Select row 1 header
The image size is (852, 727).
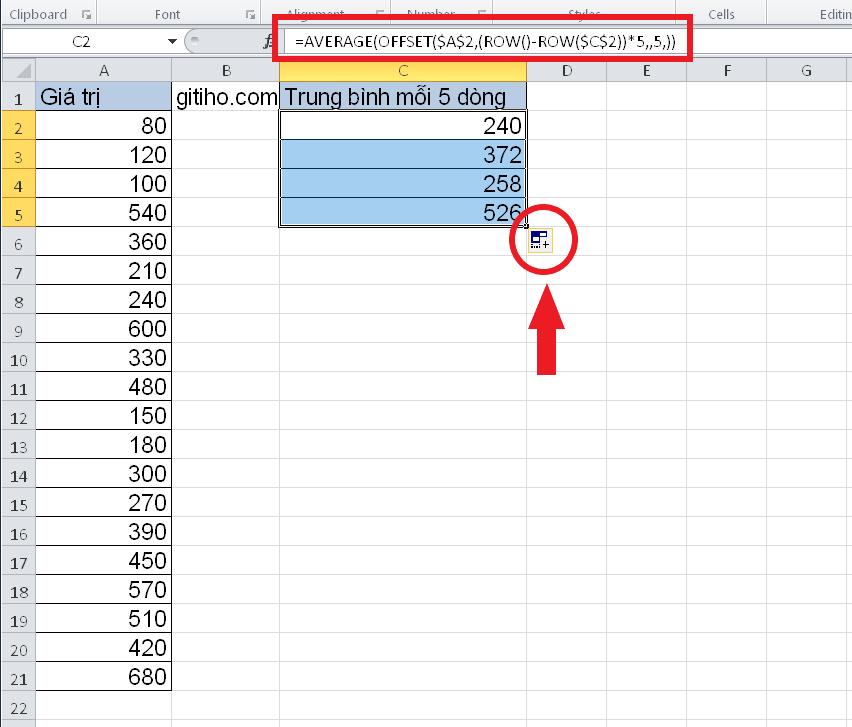pyautogui.click(x=18, y=96)
